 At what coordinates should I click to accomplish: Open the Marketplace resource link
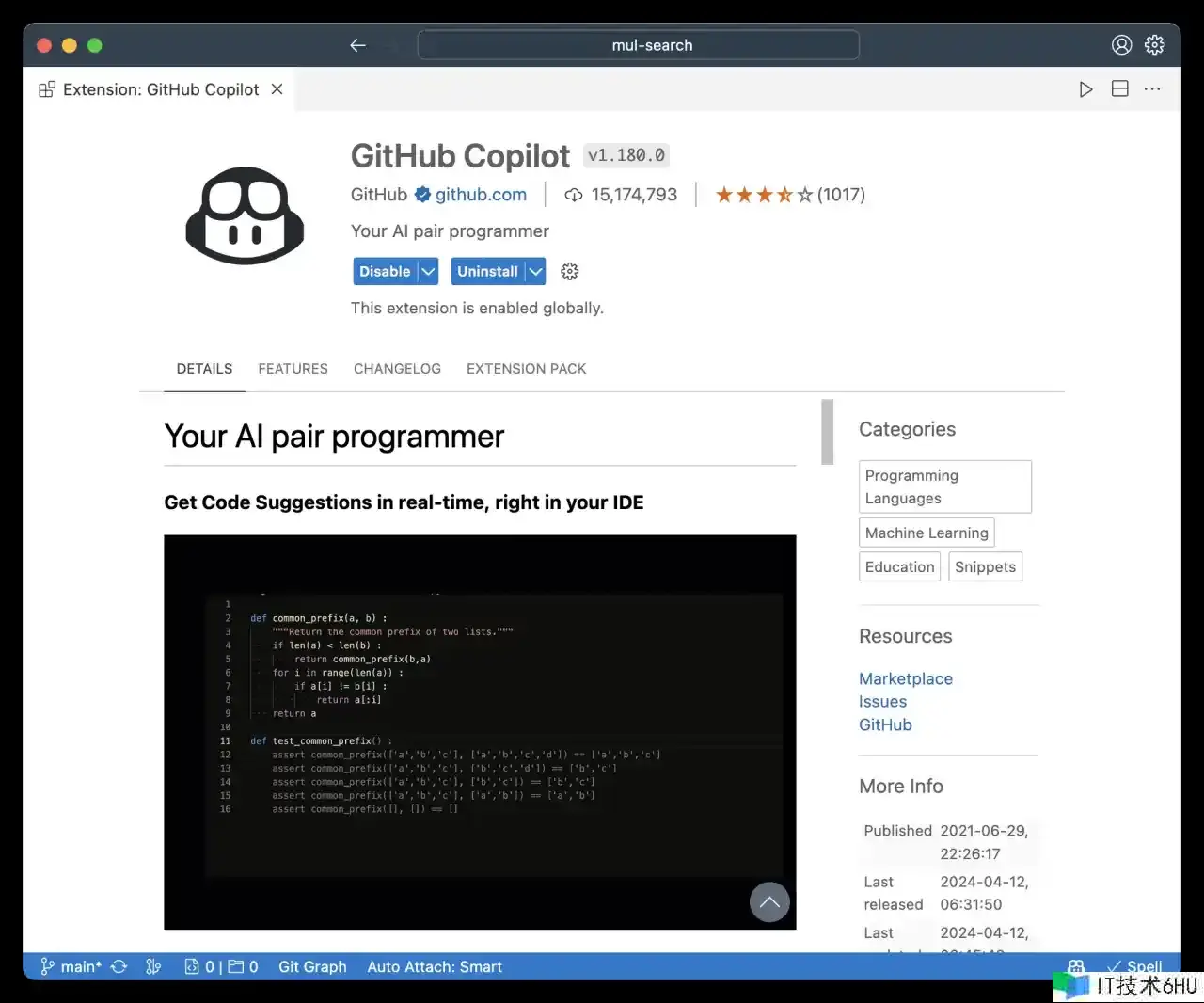click(x=906, y=678)
